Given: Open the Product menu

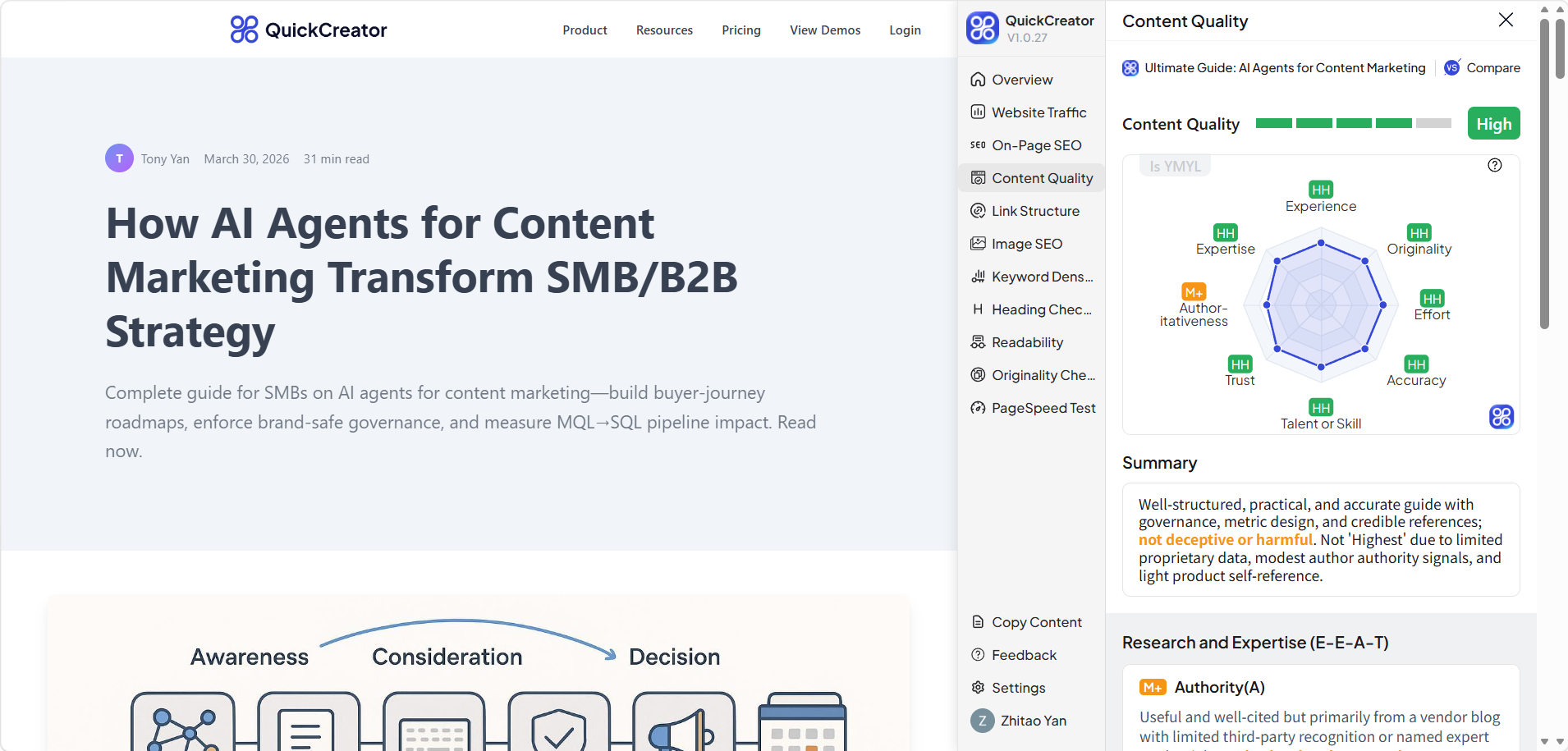Looking at the screenshot, I should (585, 30).
